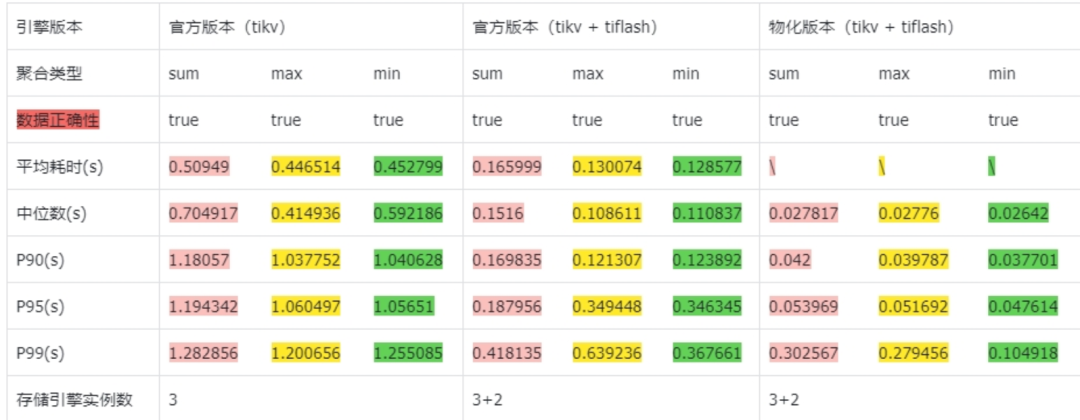1080x420 pixels.
Task: Click the 官方版本 (tikv) column header
Action: (228, 27)
